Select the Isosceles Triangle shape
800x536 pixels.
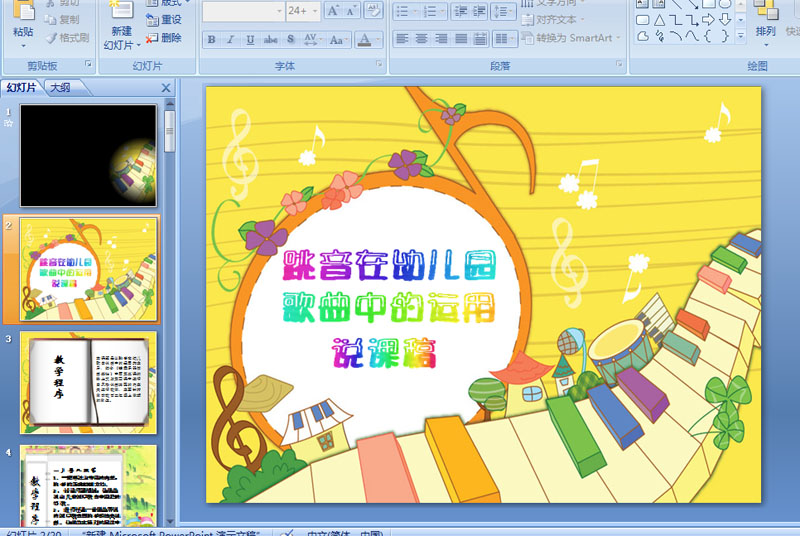(660, 20)
